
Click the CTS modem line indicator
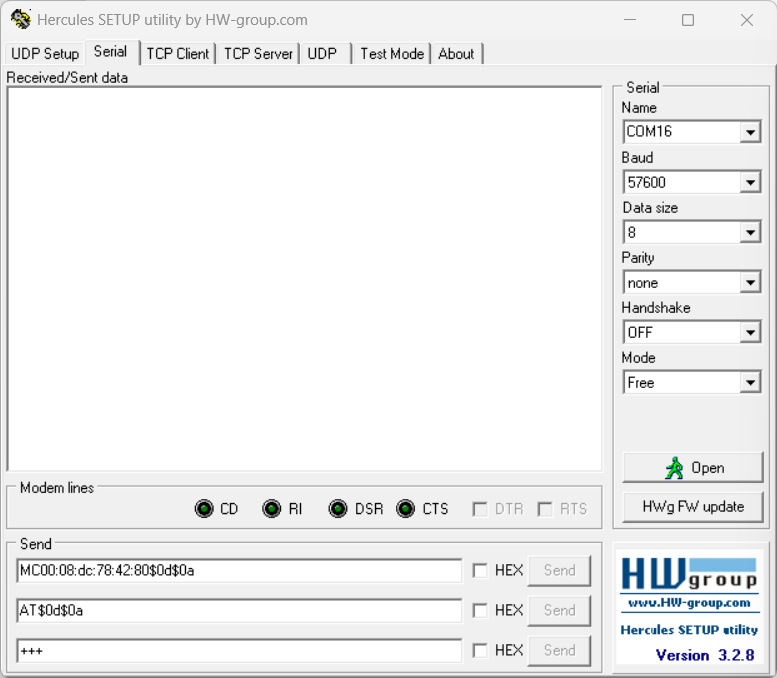(x=405, y=508)
